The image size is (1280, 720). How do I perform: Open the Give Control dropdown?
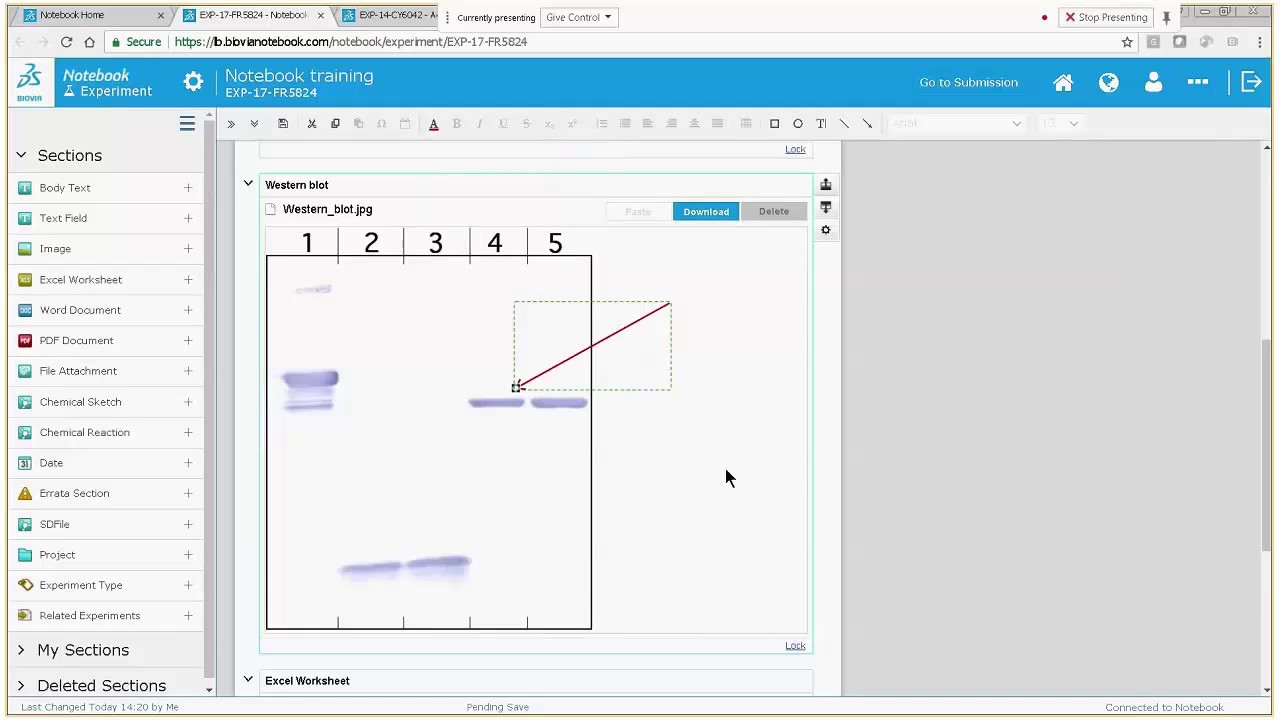[579, 17]
